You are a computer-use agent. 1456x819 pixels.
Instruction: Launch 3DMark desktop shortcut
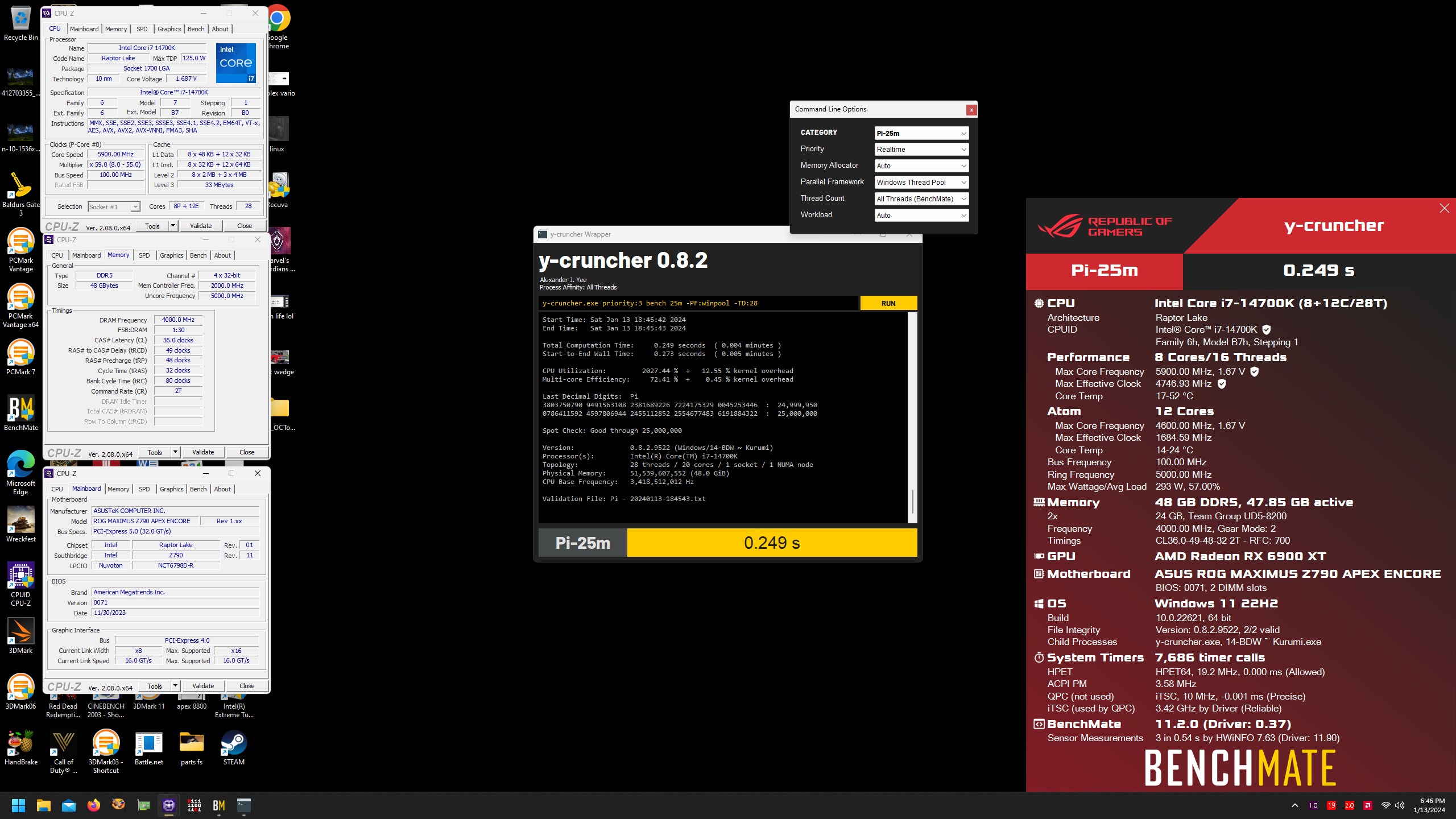pos(20,636)
